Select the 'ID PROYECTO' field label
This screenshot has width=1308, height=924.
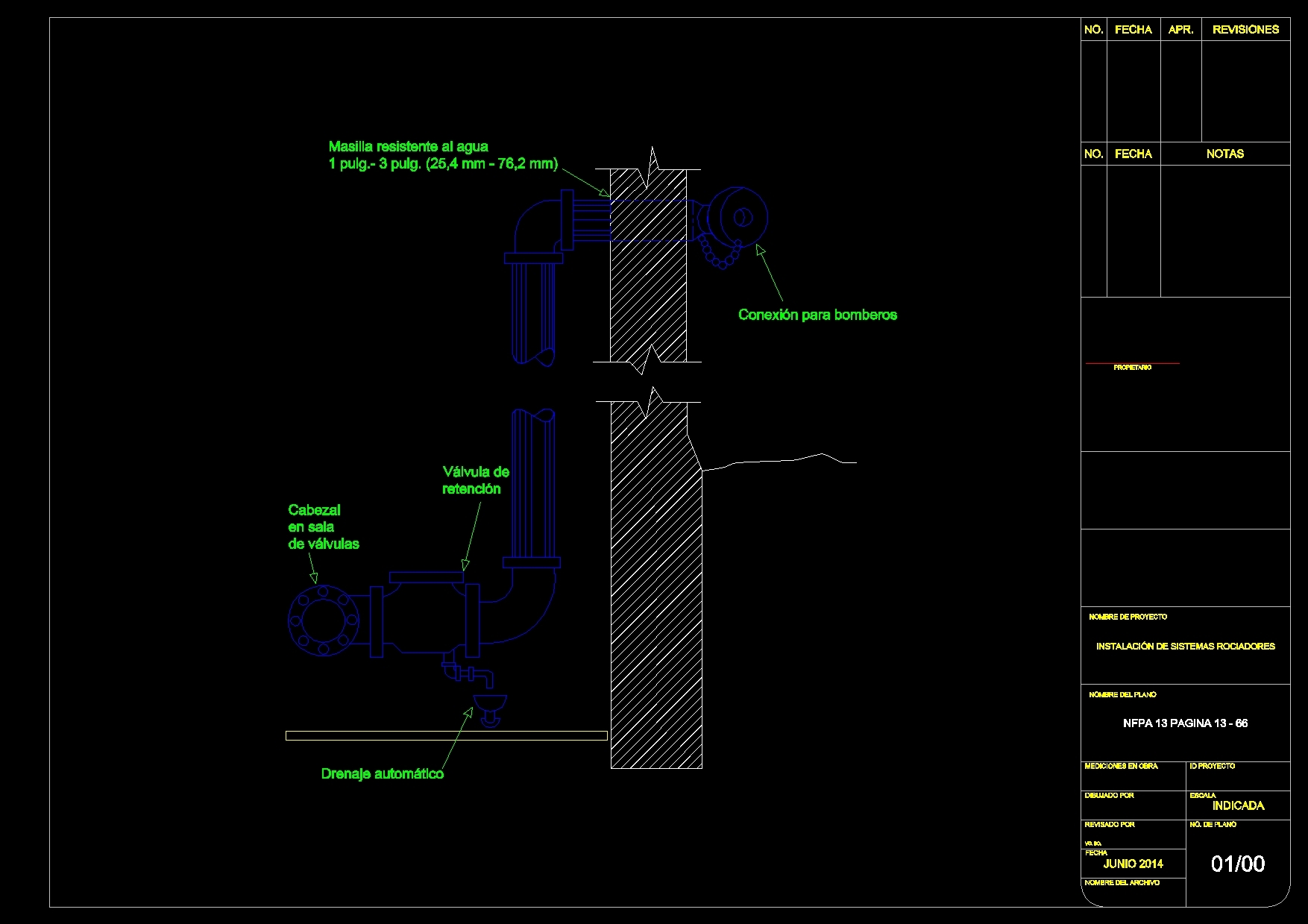pyautogui.click(x=1213, y=766)
